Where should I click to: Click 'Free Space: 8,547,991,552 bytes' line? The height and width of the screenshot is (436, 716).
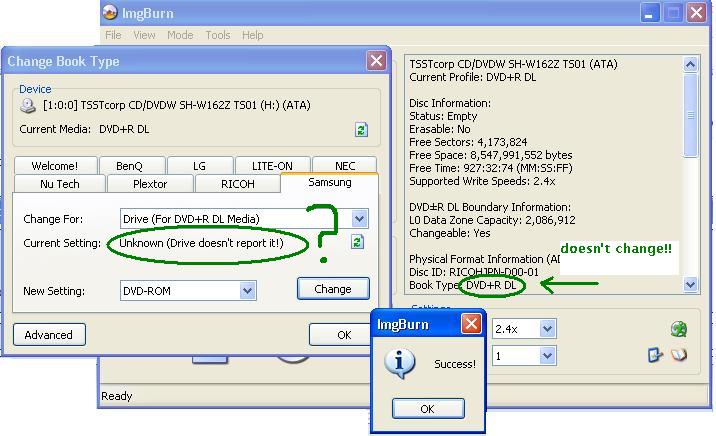(490, 155)
